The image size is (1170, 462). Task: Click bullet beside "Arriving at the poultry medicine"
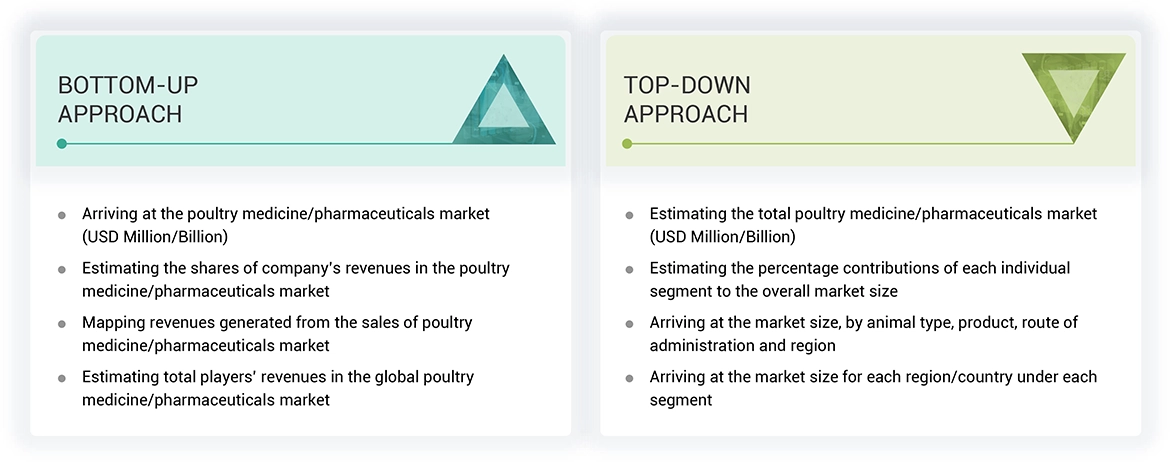[62, 215]
